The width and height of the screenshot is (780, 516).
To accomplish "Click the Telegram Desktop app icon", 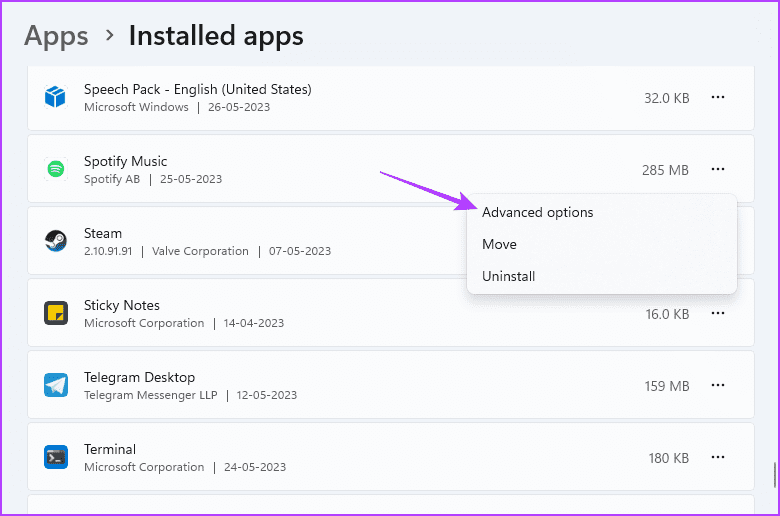I will pos(55,385).
